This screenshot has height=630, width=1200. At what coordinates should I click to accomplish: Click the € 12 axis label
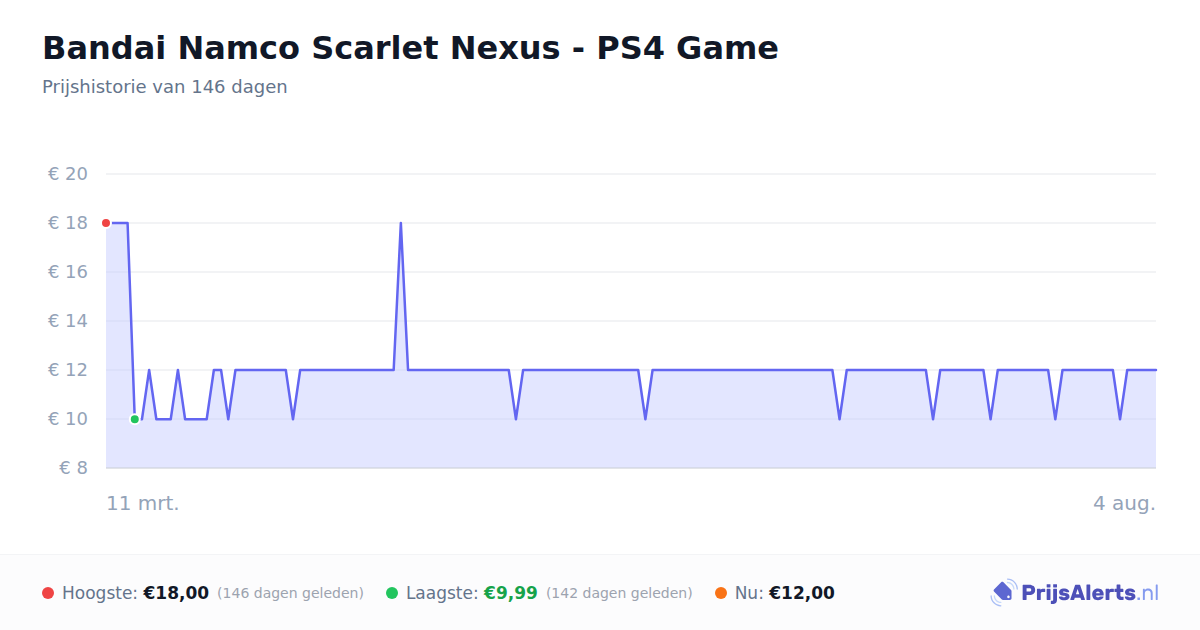click(x=68, y=370)
